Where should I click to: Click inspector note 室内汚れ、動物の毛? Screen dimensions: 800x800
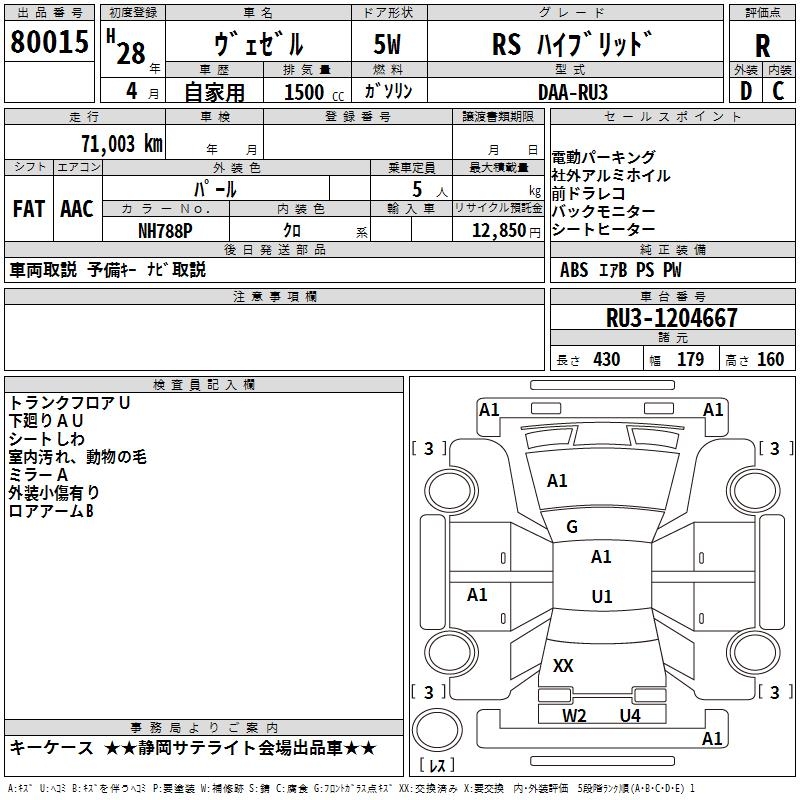[78, 457]
